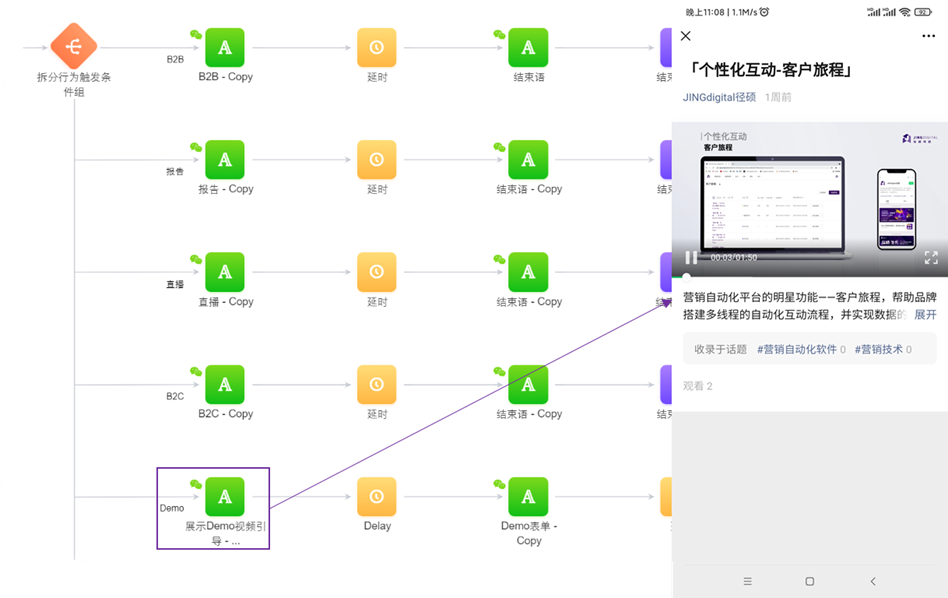Open the Demo表单 - Copy form node
Viewport: 948px width, 598px height.
pyautogui.click(x=527, y=497)
